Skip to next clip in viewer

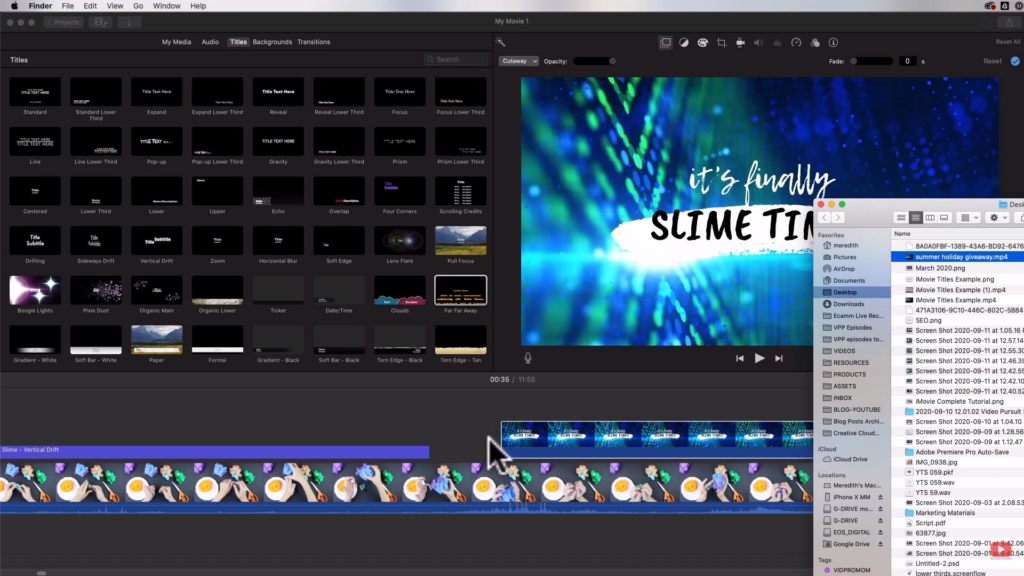point(778,358)
